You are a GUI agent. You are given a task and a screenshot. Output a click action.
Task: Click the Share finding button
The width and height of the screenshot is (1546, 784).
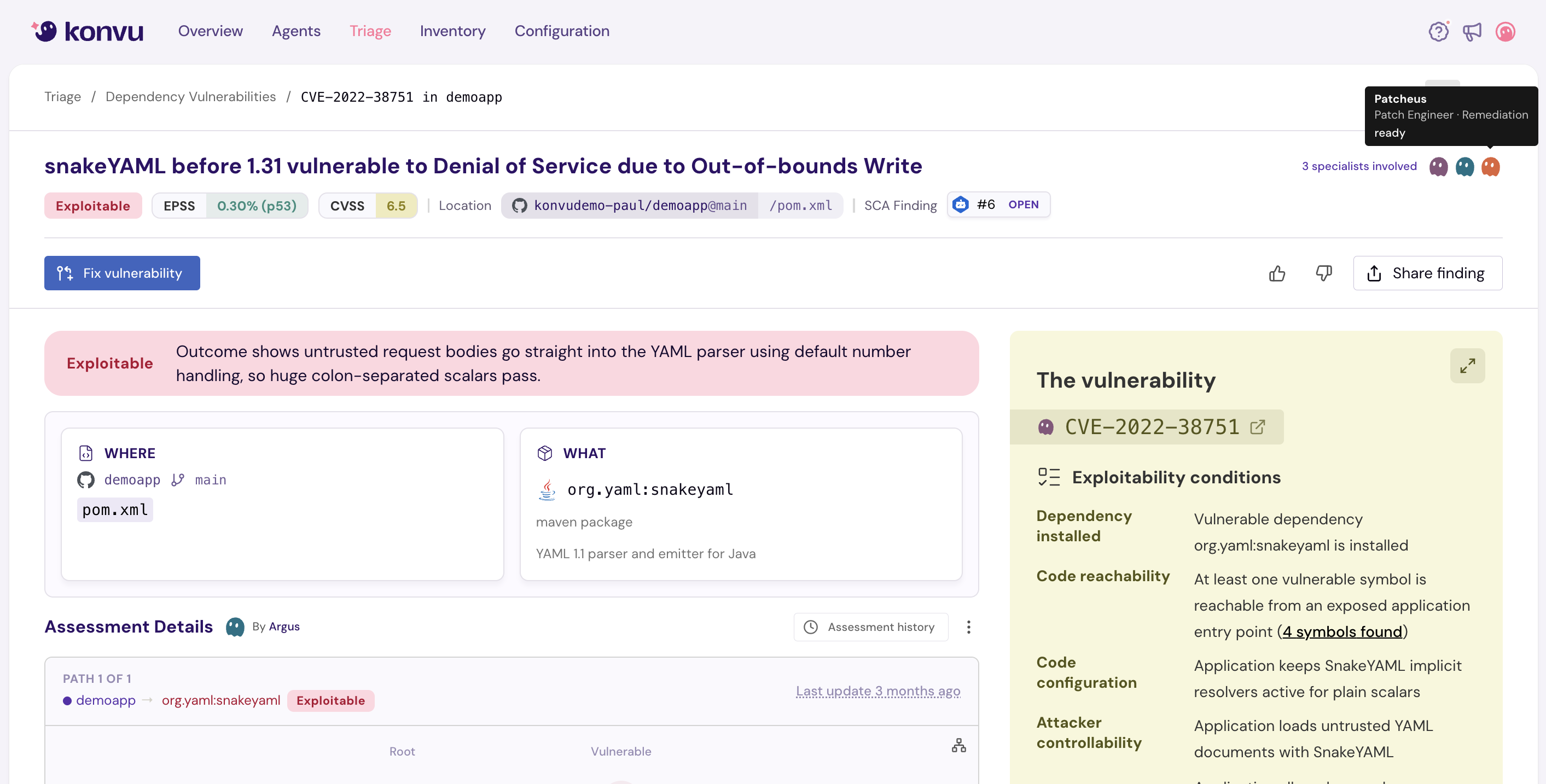[1427, 273]
